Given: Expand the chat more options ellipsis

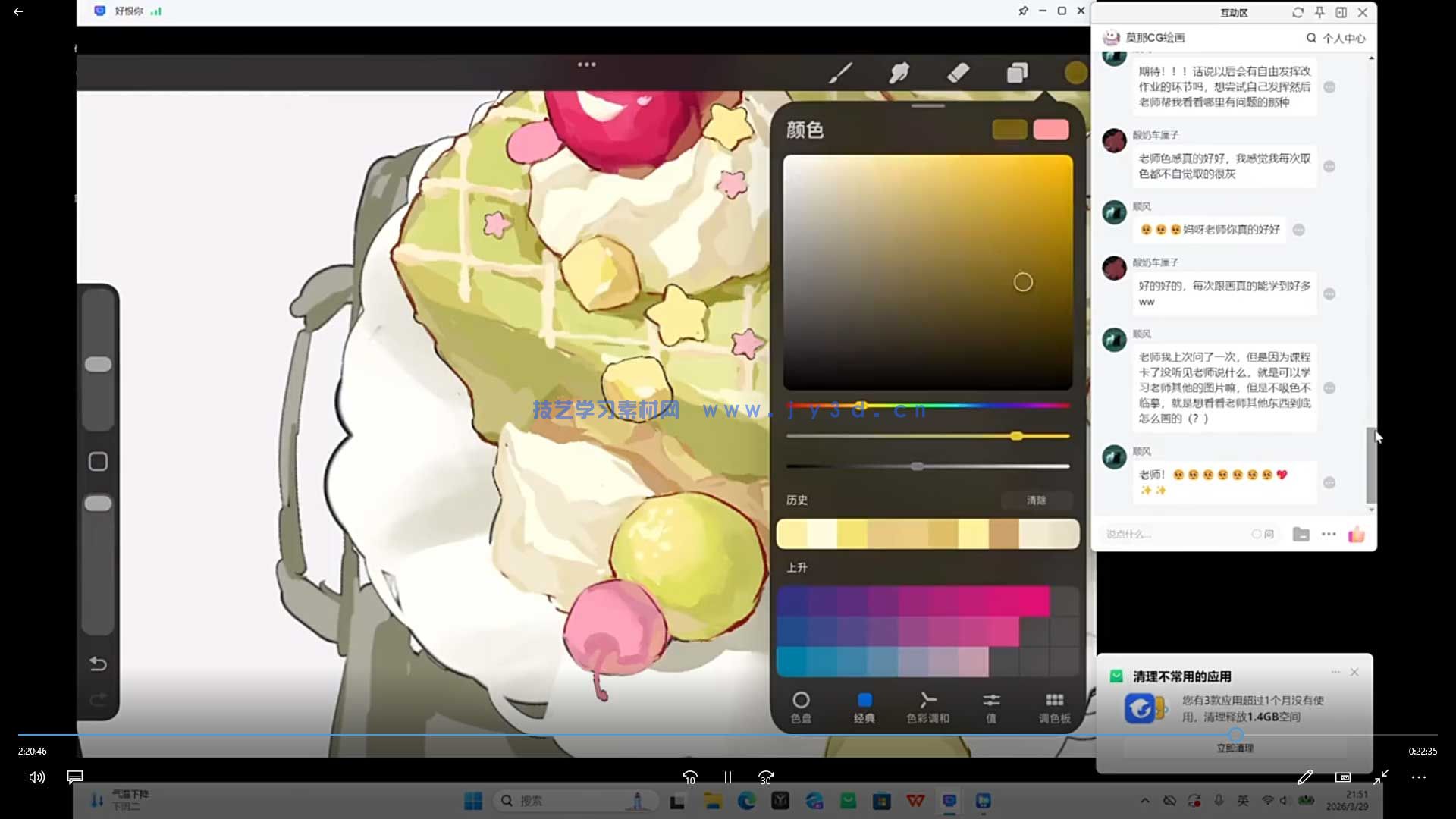Looking at the screenshot, I should (1329, 535).
